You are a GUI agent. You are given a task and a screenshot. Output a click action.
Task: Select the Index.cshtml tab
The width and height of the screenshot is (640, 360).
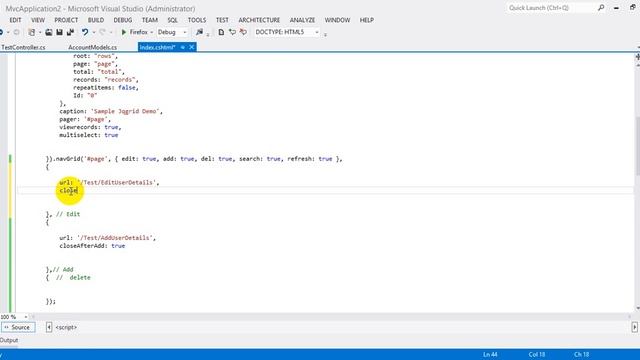pyautogui.click(x=157, y=47)
